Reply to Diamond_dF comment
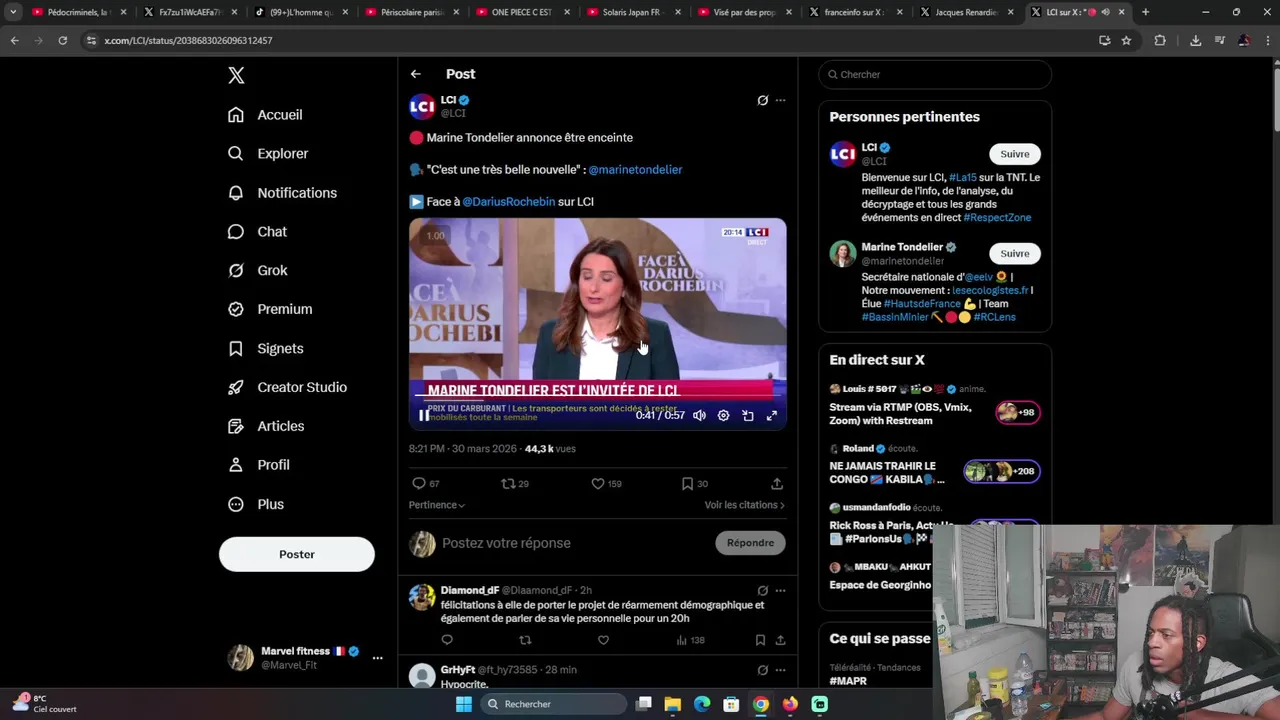 pyautogui.click(x=447, y=641)
